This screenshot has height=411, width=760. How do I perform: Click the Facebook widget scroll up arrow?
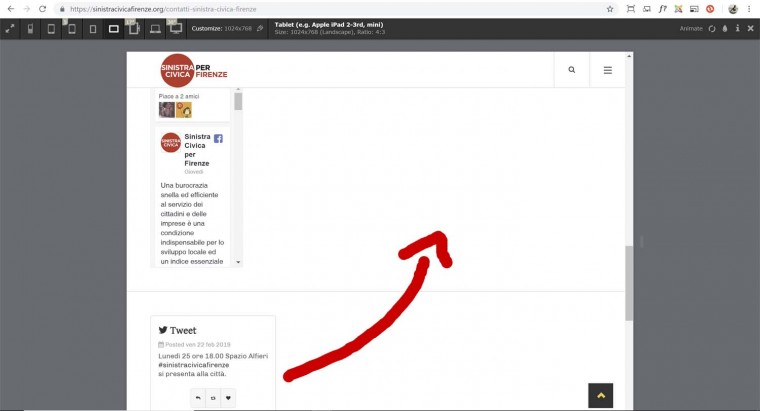238,90
